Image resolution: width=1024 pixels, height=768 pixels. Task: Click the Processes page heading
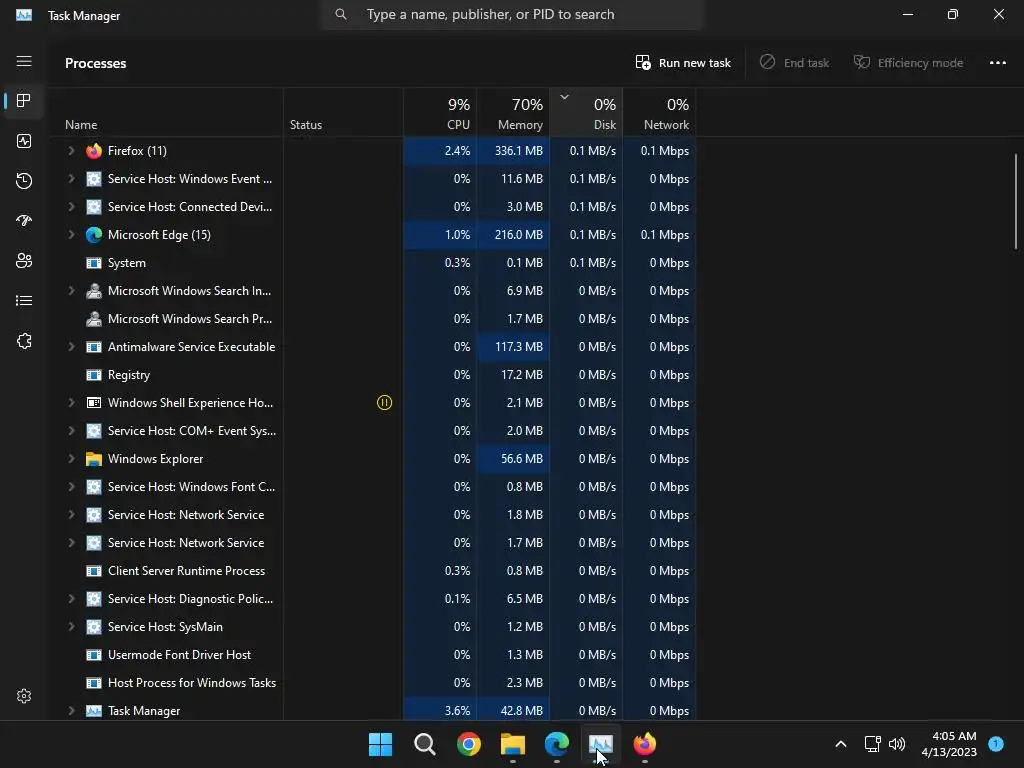coord(95,63)
